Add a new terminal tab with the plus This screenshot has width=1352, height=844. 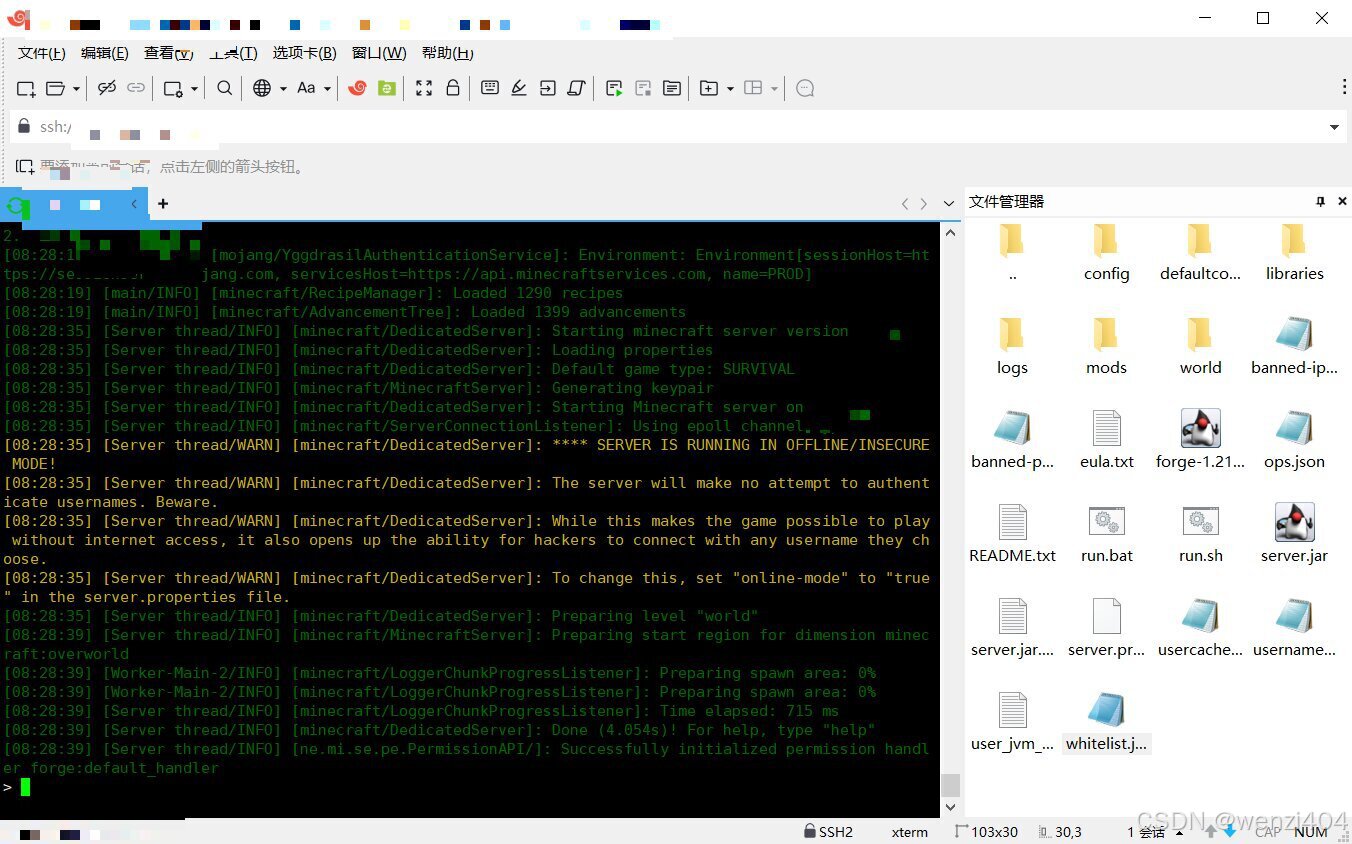(163, 204)
